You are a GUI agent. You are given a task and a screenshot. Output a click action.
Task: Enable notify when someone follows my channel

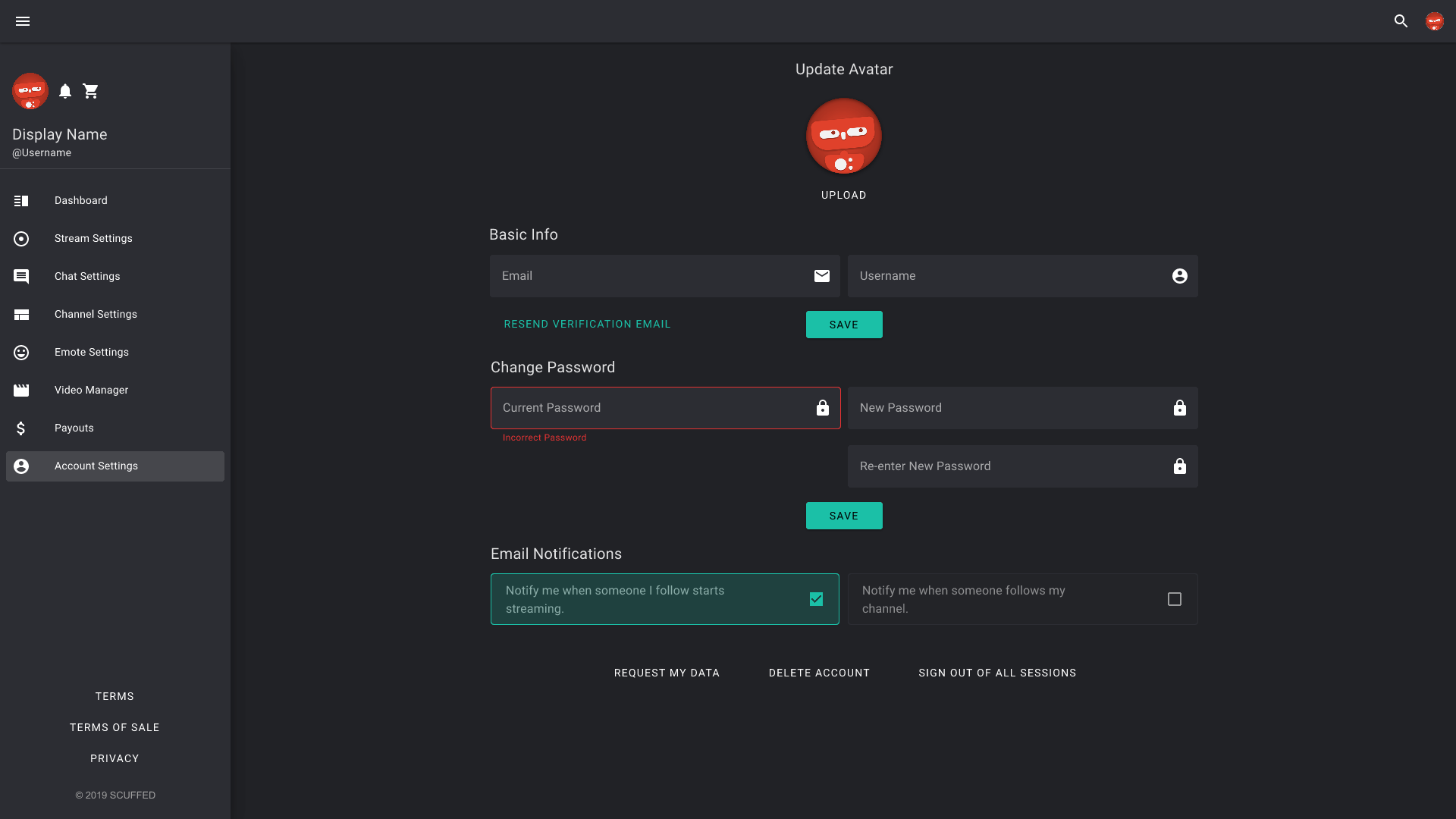pos(1174,599)
